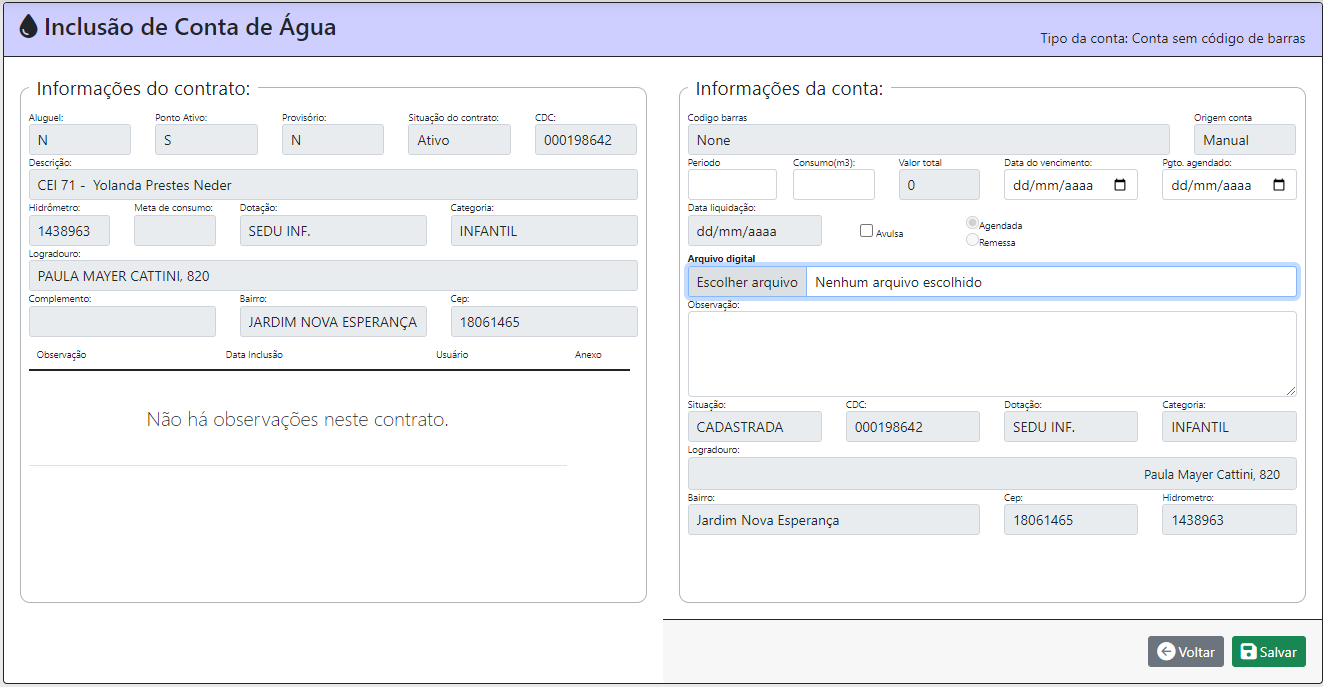Click Escolher arquivo to upload a file
Image resolution: width=1323 pixels, height=687 pixels.
(x=747, y=282)
